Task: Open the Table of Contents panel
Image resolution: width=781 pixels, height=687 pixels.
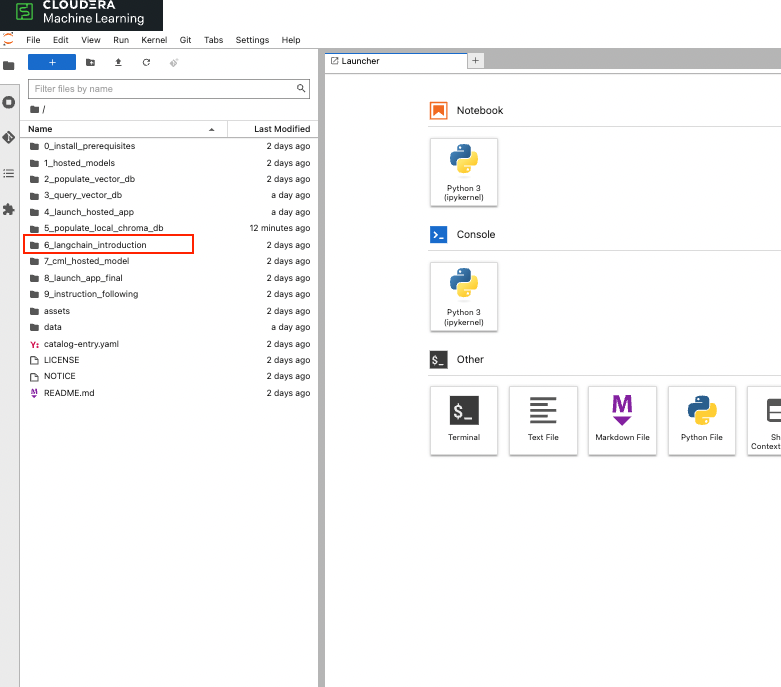Action: 9,173
